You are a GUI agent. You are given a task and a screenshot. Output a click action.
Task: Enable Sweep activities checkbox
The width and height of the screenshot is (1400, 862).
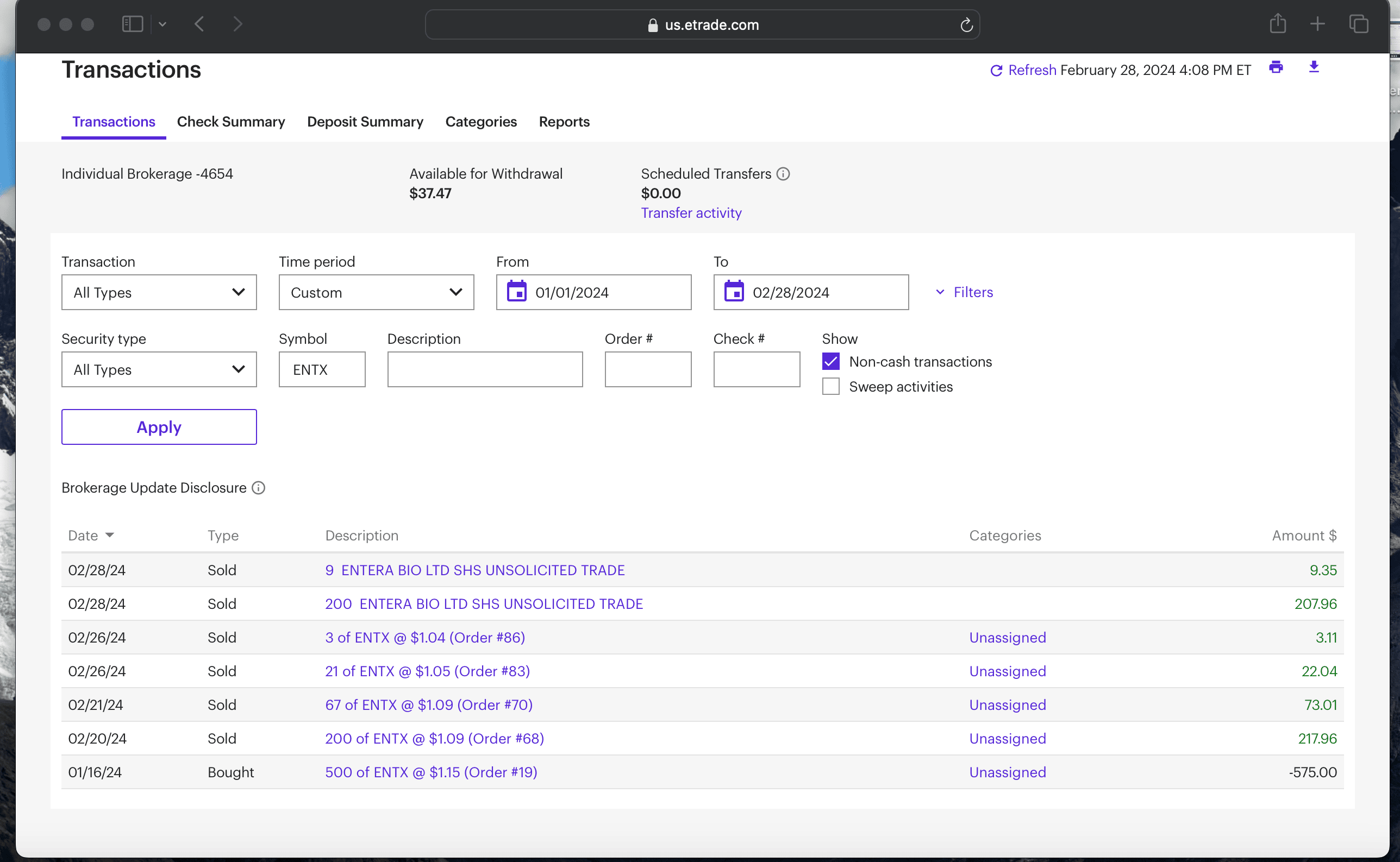831,387
